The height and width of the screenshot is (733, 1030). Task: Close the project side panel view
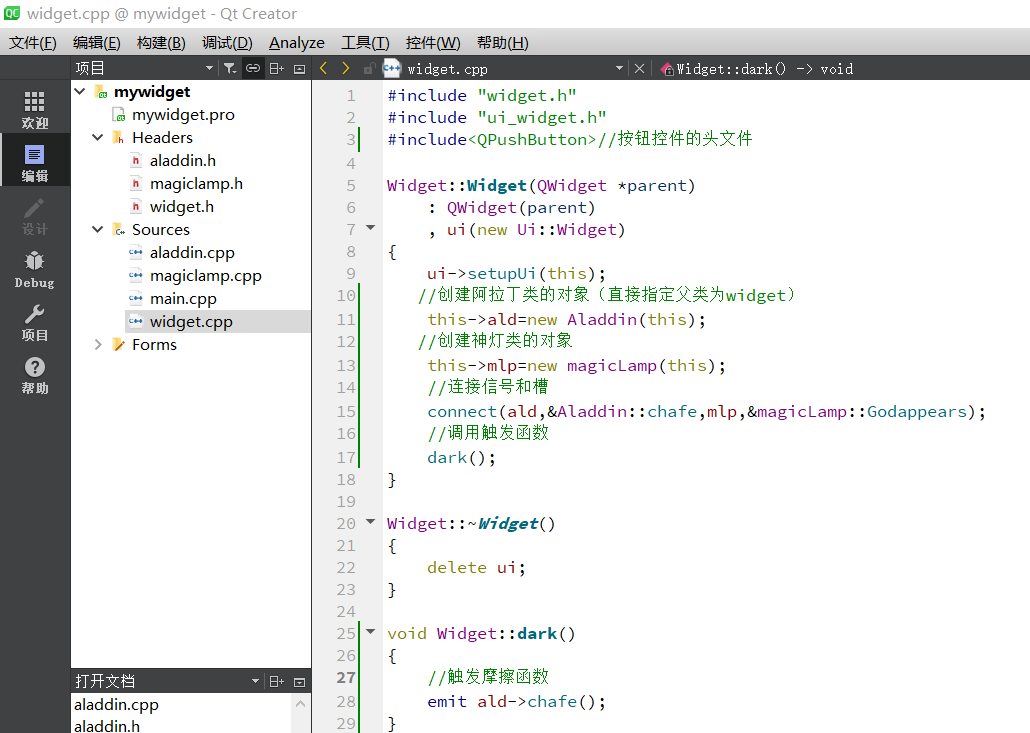pyautogui.click(x=300, y=68)
